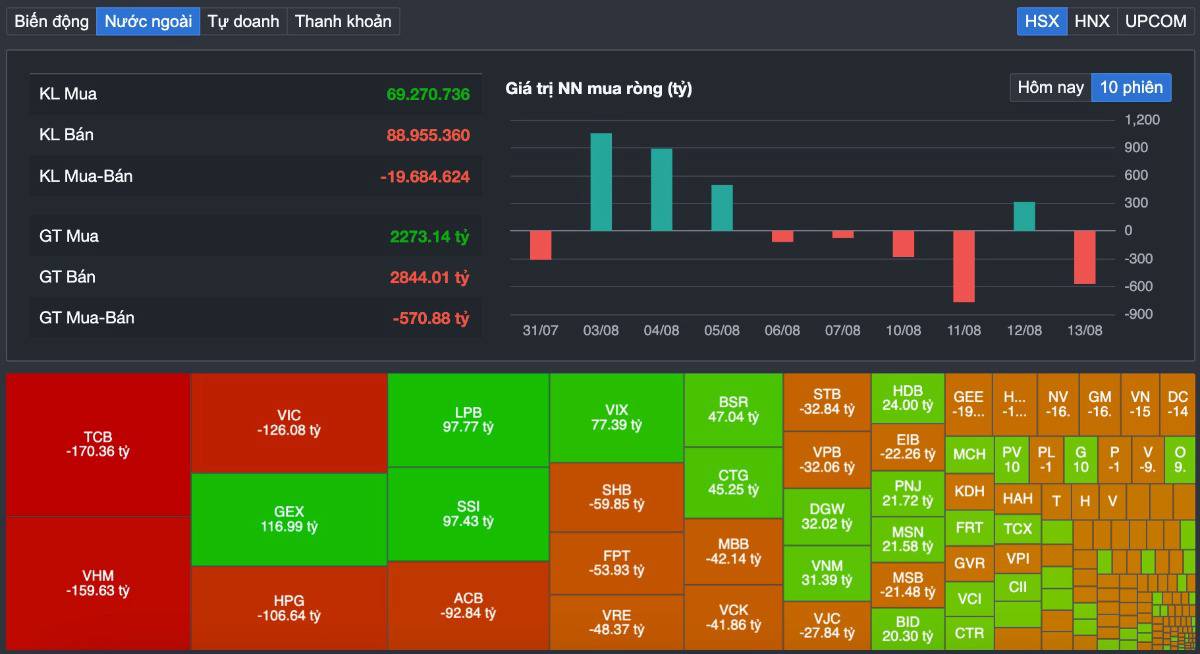Click the 04/08 net-buy bar
The image size is (1200, 654).
click(661, 189)
